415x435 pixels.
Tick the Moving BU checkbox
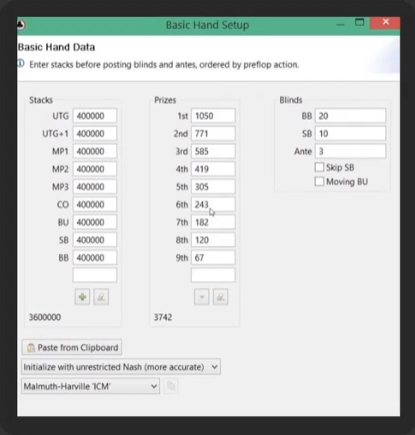click(x=319, y=181)
